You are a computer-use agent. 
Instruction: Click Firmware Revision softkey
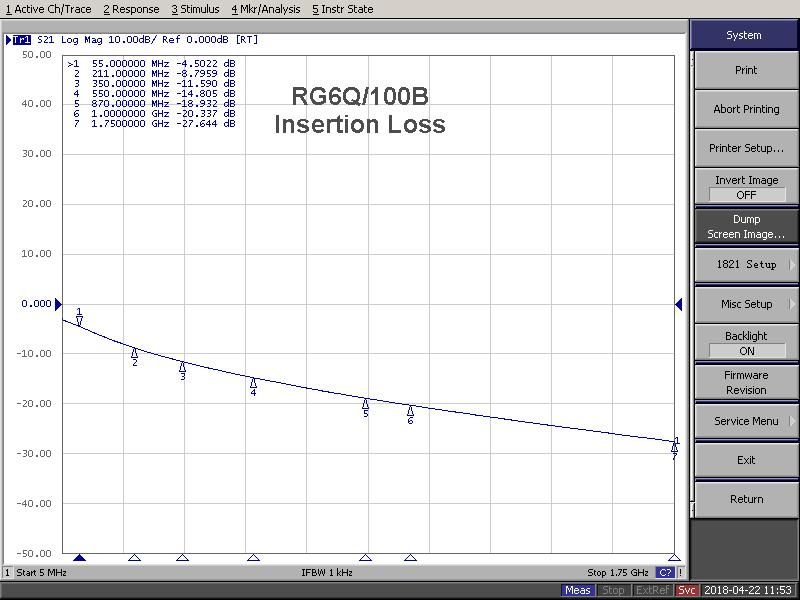point(746,383)
